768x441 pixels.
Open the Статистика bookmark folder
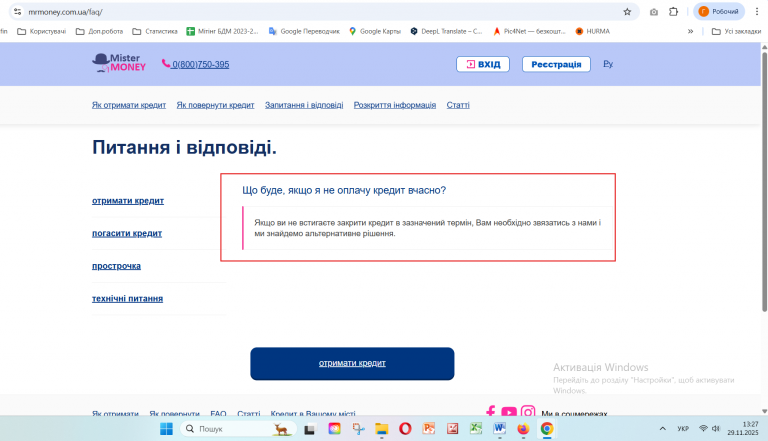[x=155, y=31]
